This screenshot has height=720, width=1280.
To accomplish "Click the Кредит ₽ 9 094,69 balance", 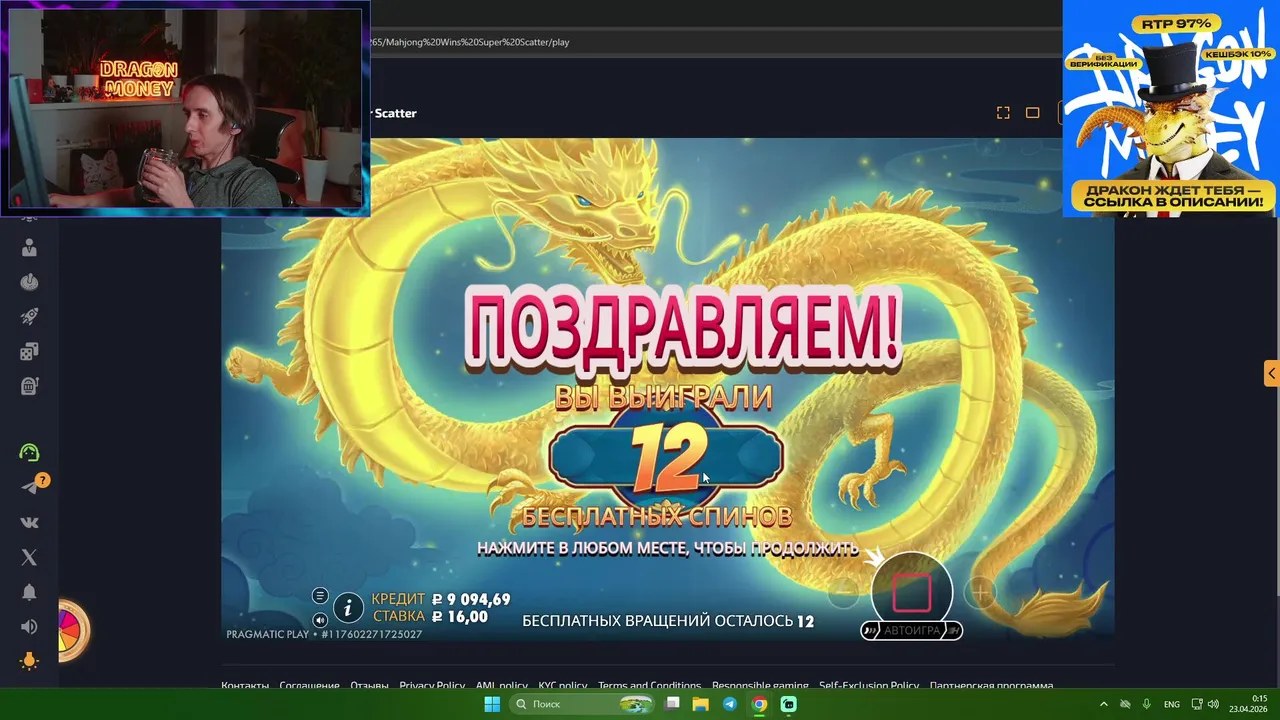I will pos(441,599).
